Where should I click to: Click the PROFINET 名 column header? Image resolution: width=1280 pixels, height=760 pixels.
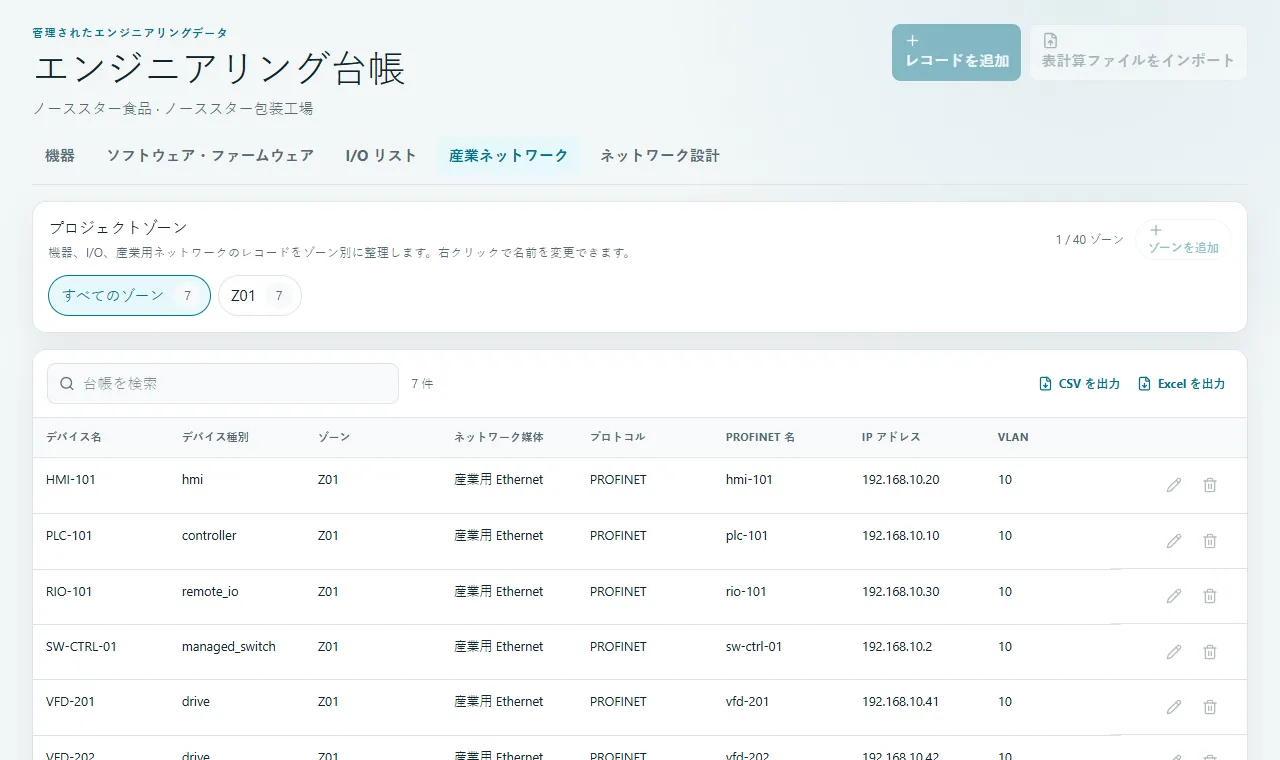point(760,437)
